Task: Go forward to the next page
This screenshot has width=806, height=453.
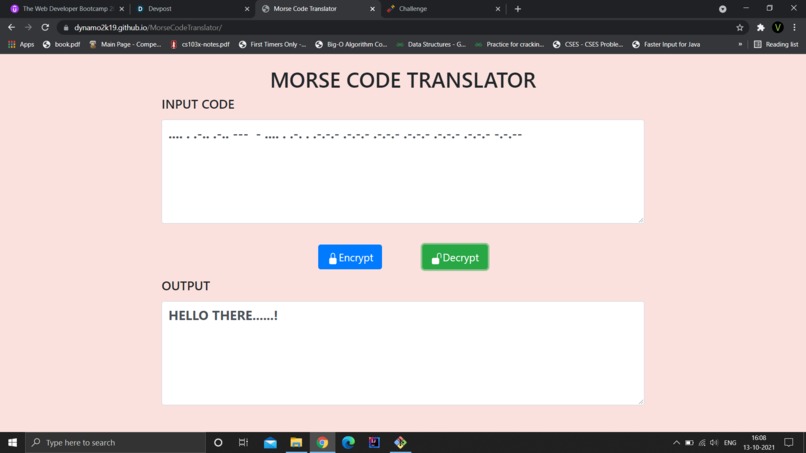Action: 28,27
